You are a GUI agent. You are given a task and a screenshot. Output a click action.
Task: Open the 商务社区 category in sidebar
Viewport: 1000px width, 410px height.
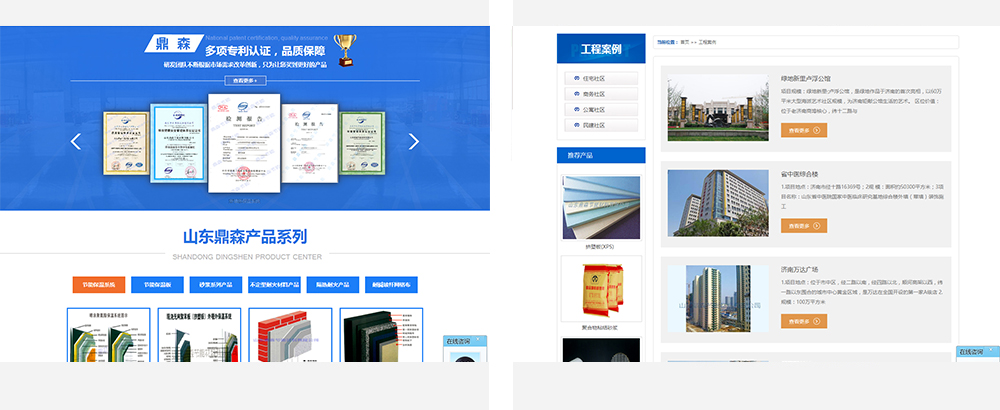[x=601, y=94]
